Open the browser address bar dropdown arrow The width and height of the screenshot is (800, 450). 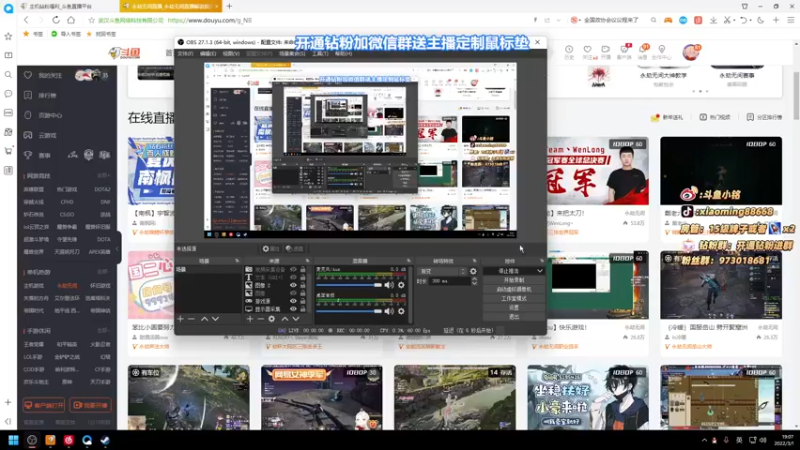559,20
